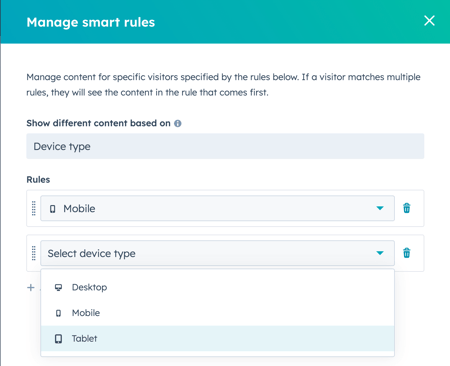450x366 pixels.
Task: Grab the drag handle of the Select device type rule
Action: click(34, 253)
